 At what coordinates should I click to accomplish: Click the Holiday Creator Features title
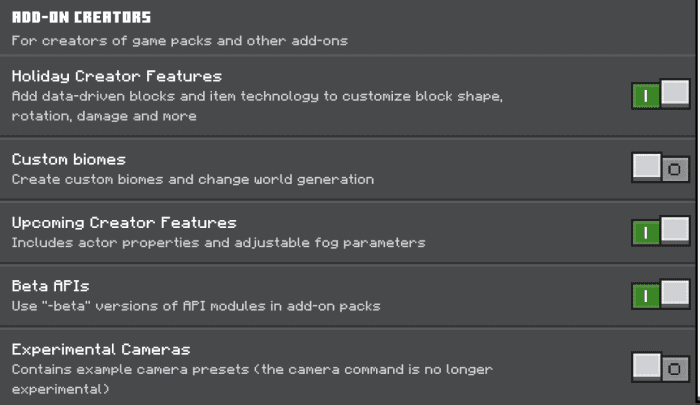(x=116, y=76)
